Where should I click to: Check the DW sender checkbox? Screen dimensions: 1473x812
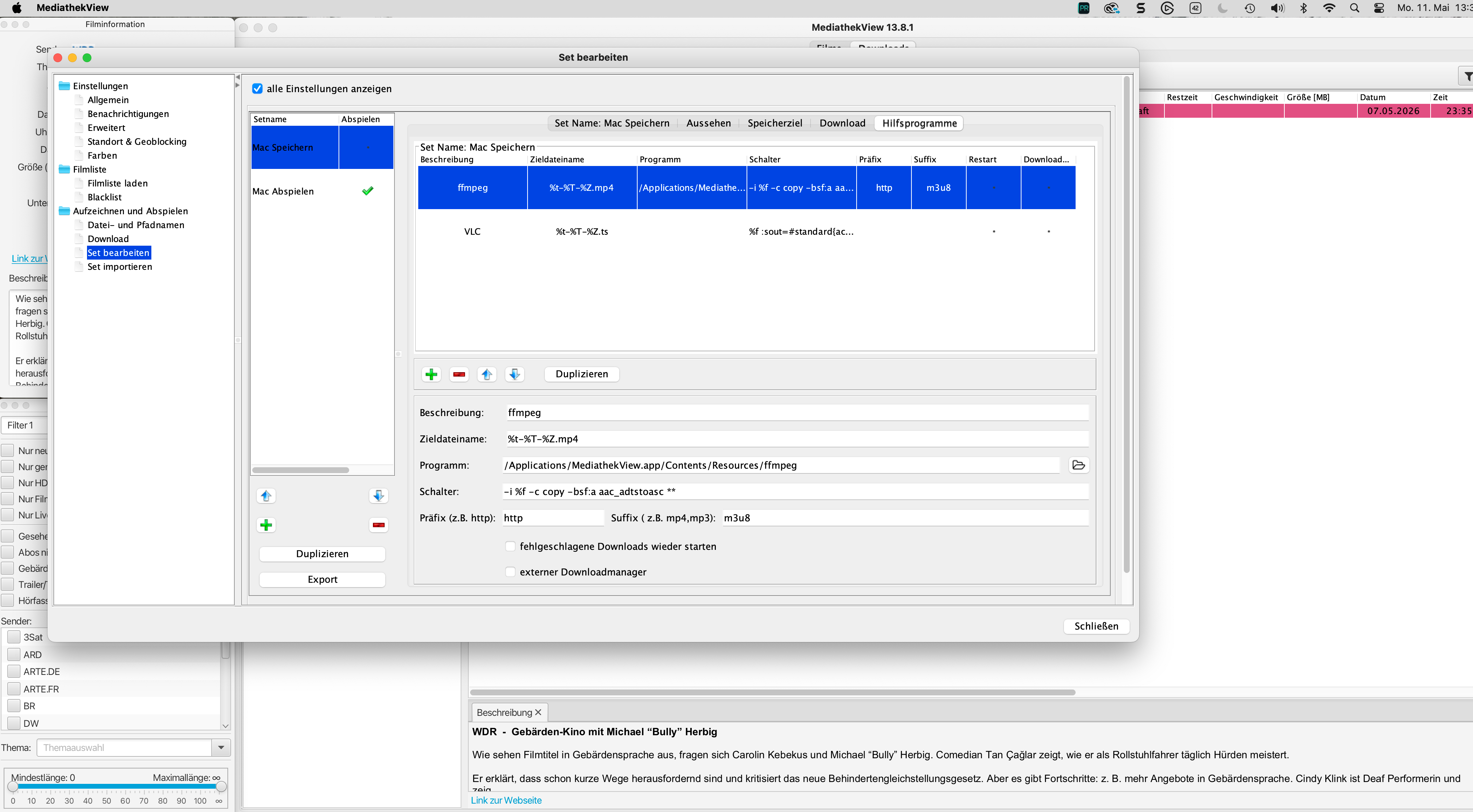coord(14,724)
